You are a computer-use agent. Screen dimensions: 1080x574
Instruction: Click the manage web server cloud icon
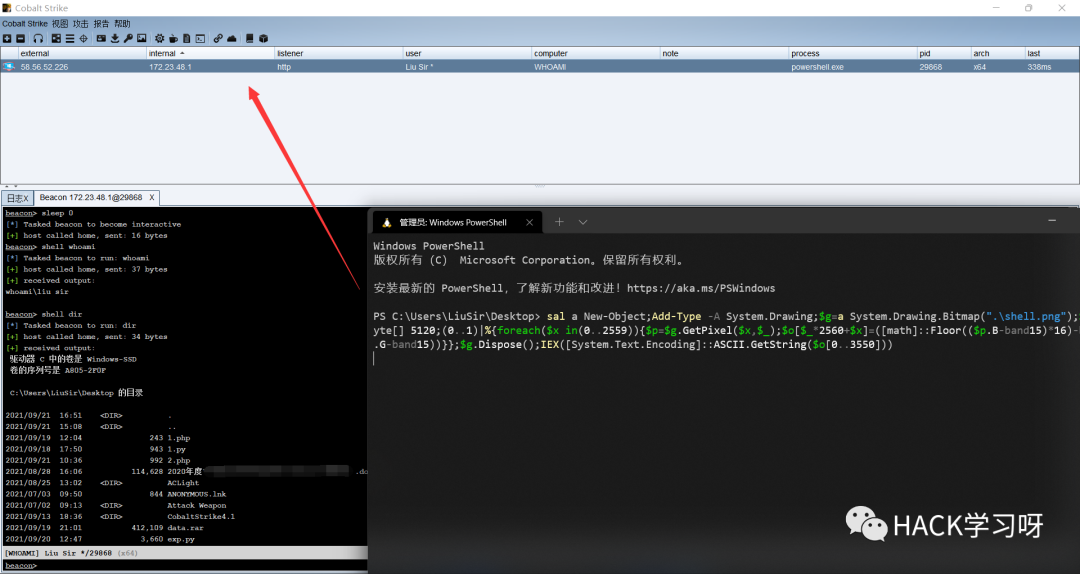pos(232,39)
